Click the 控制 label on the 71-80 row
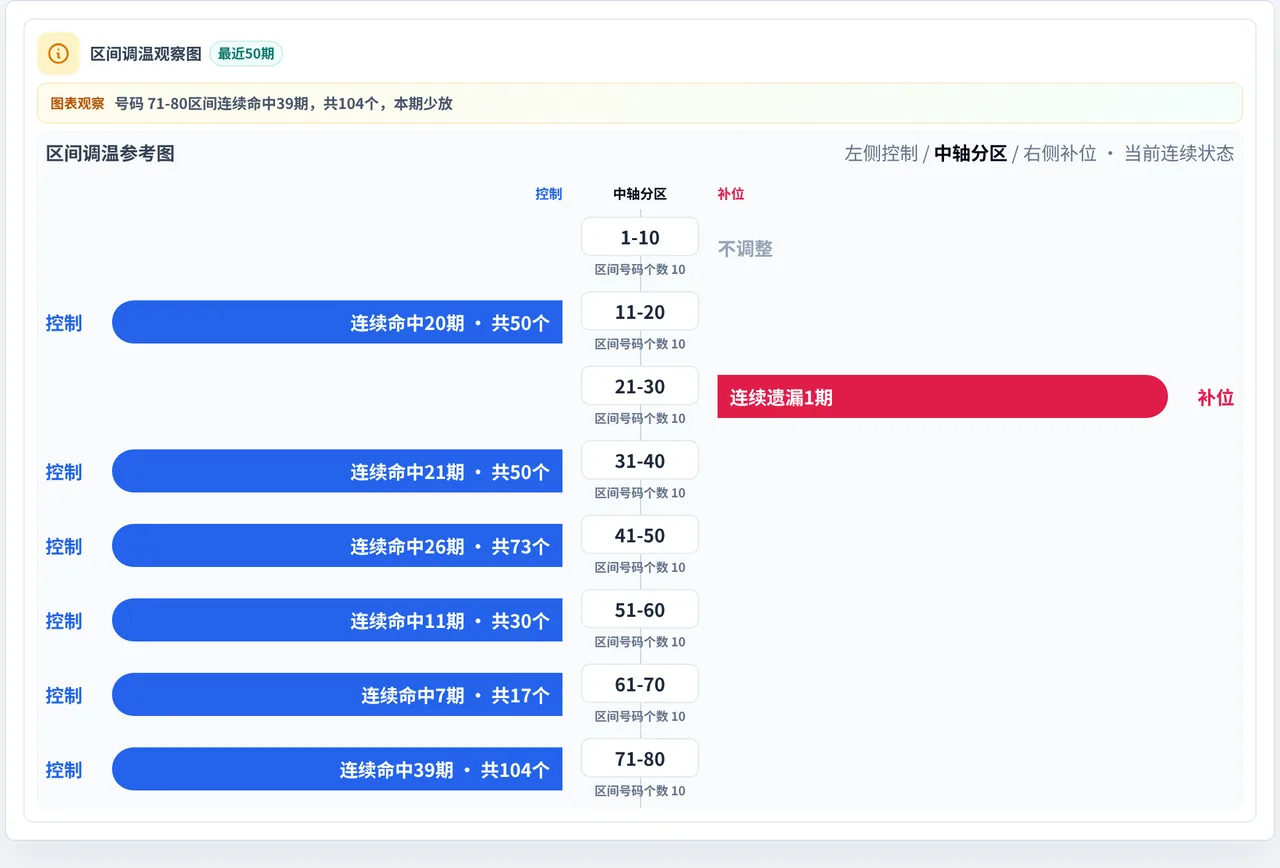 click(64, 770)
